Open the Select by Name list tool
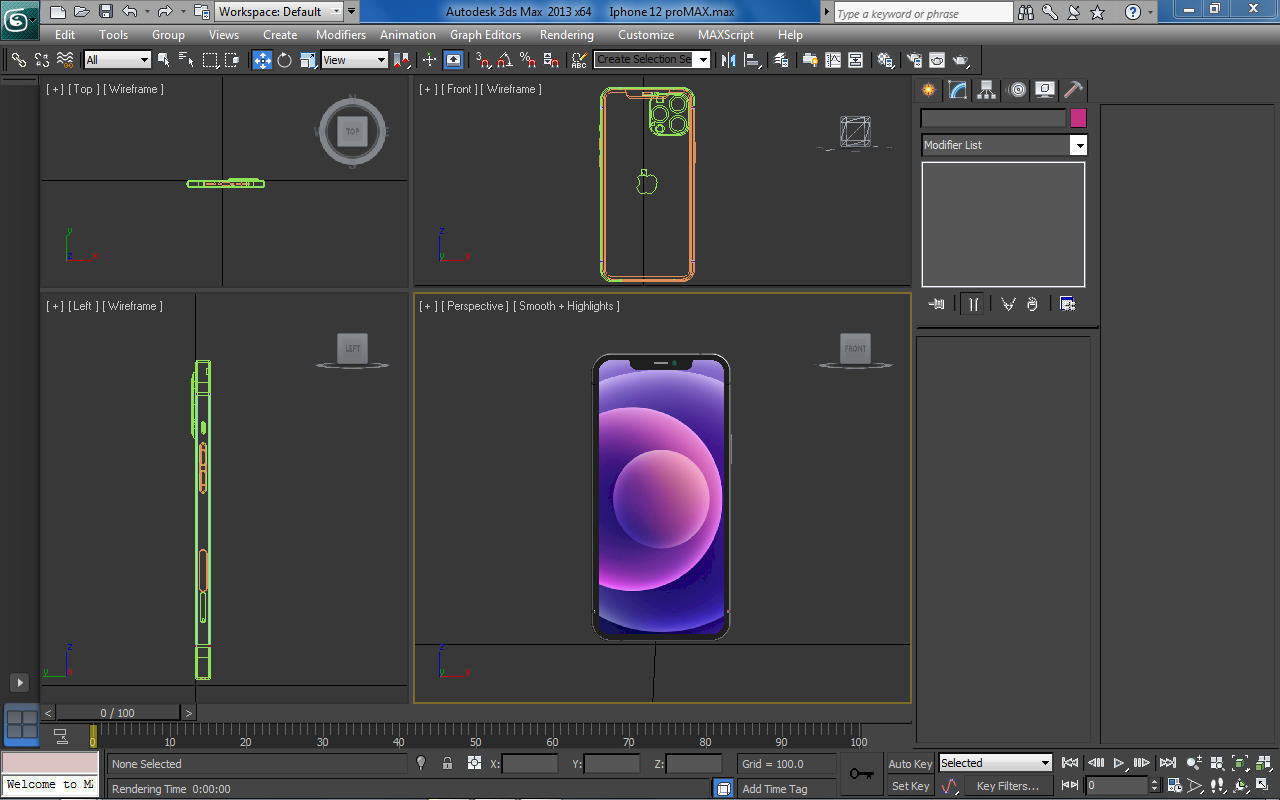 186,60
